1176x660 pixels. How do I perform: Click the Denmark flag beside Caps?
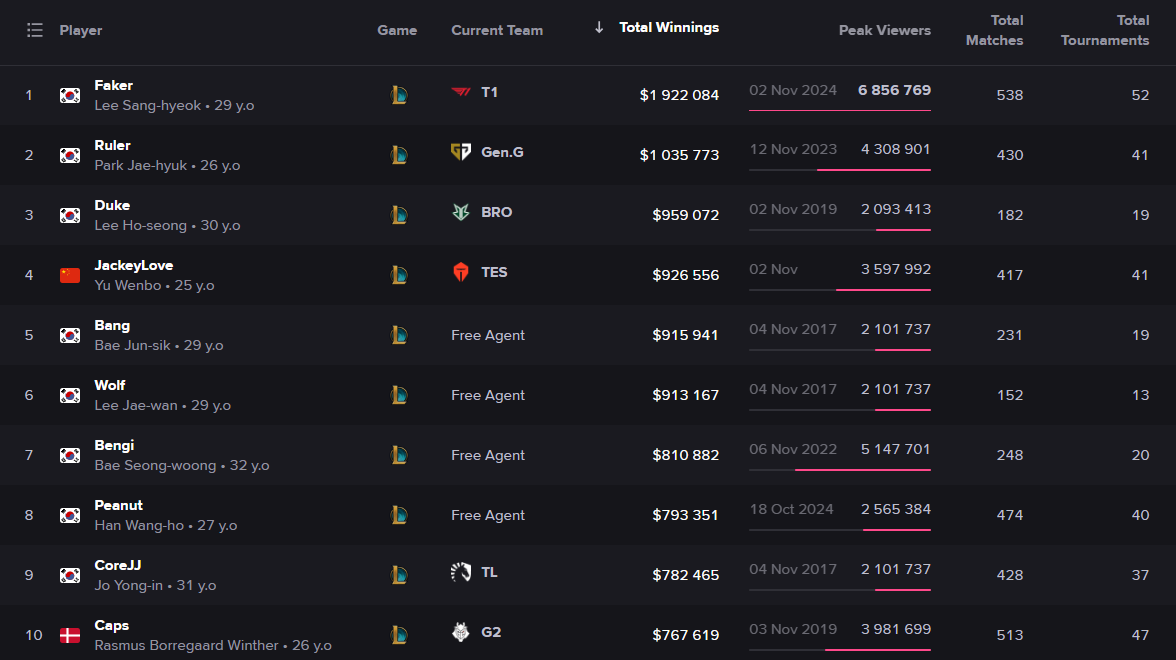(x=70, y=636)
